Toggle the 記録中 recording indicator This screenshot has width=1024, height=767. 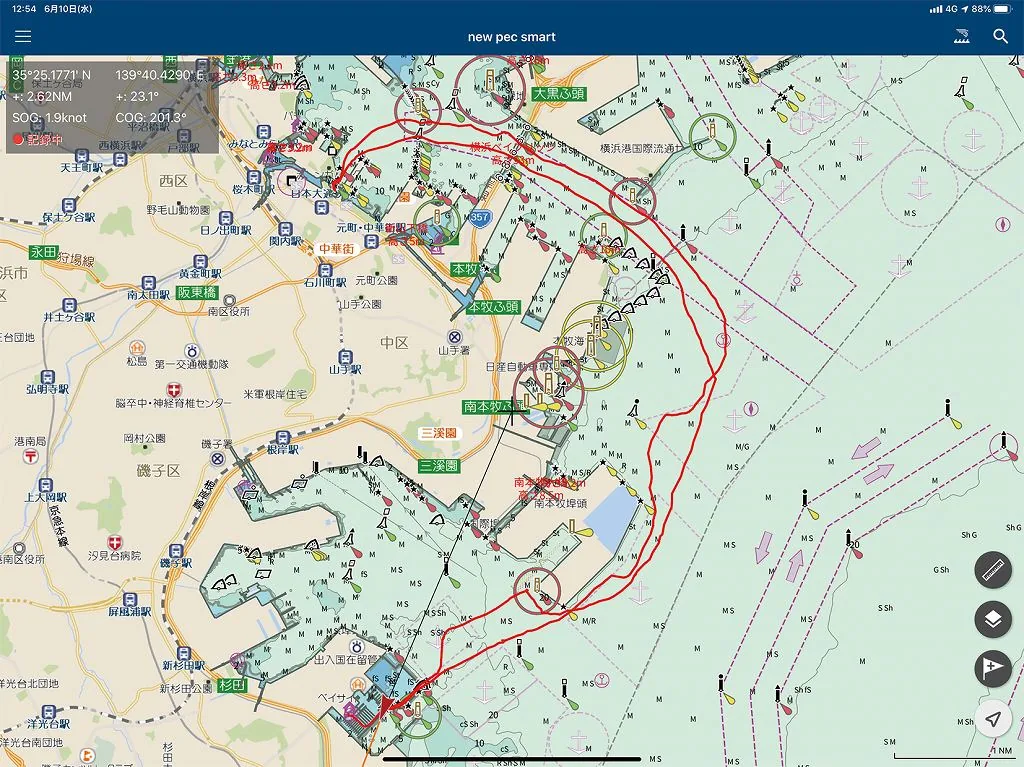37,139
